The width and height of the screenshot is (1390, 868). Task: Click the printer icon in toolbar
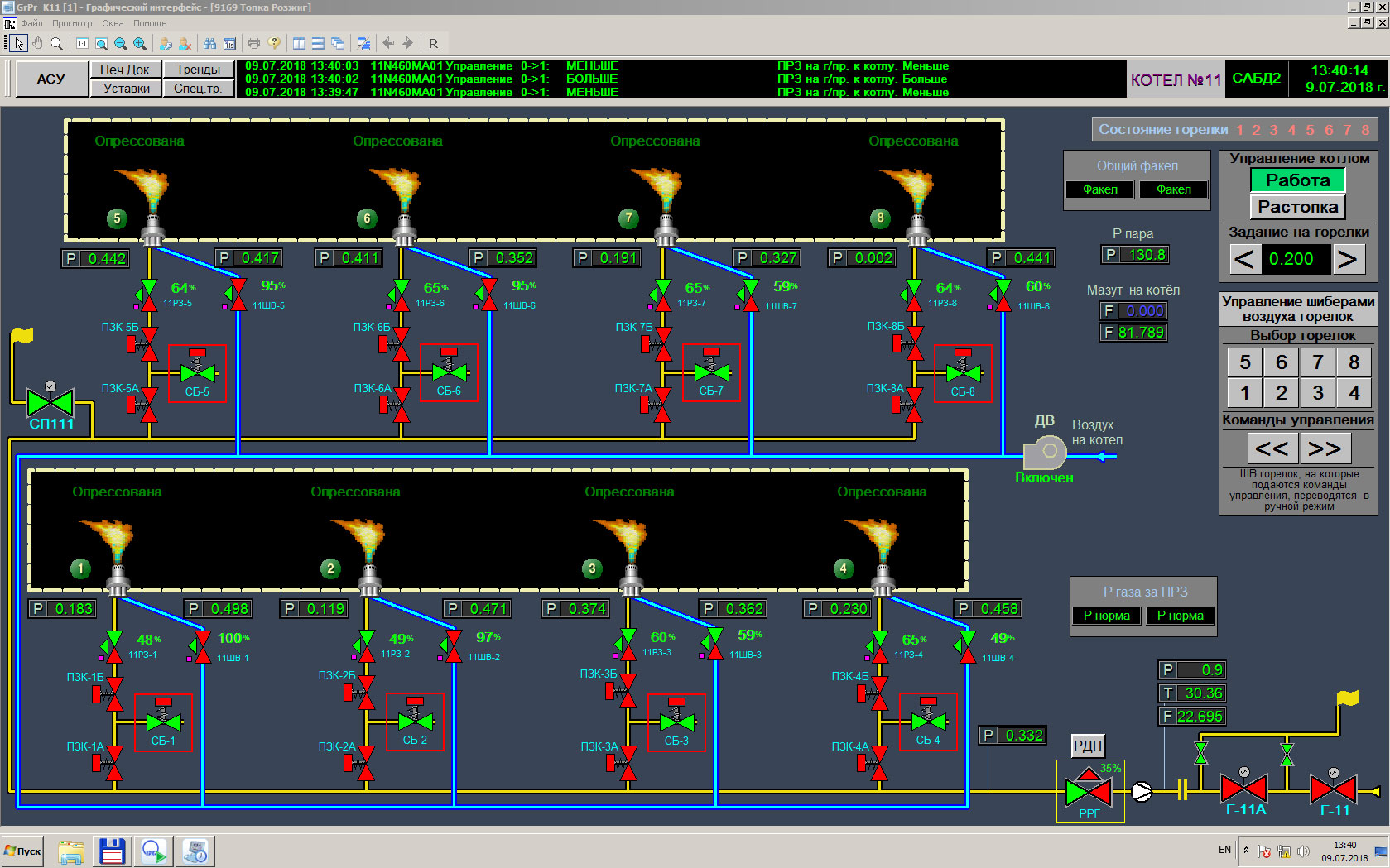[254, 43]
